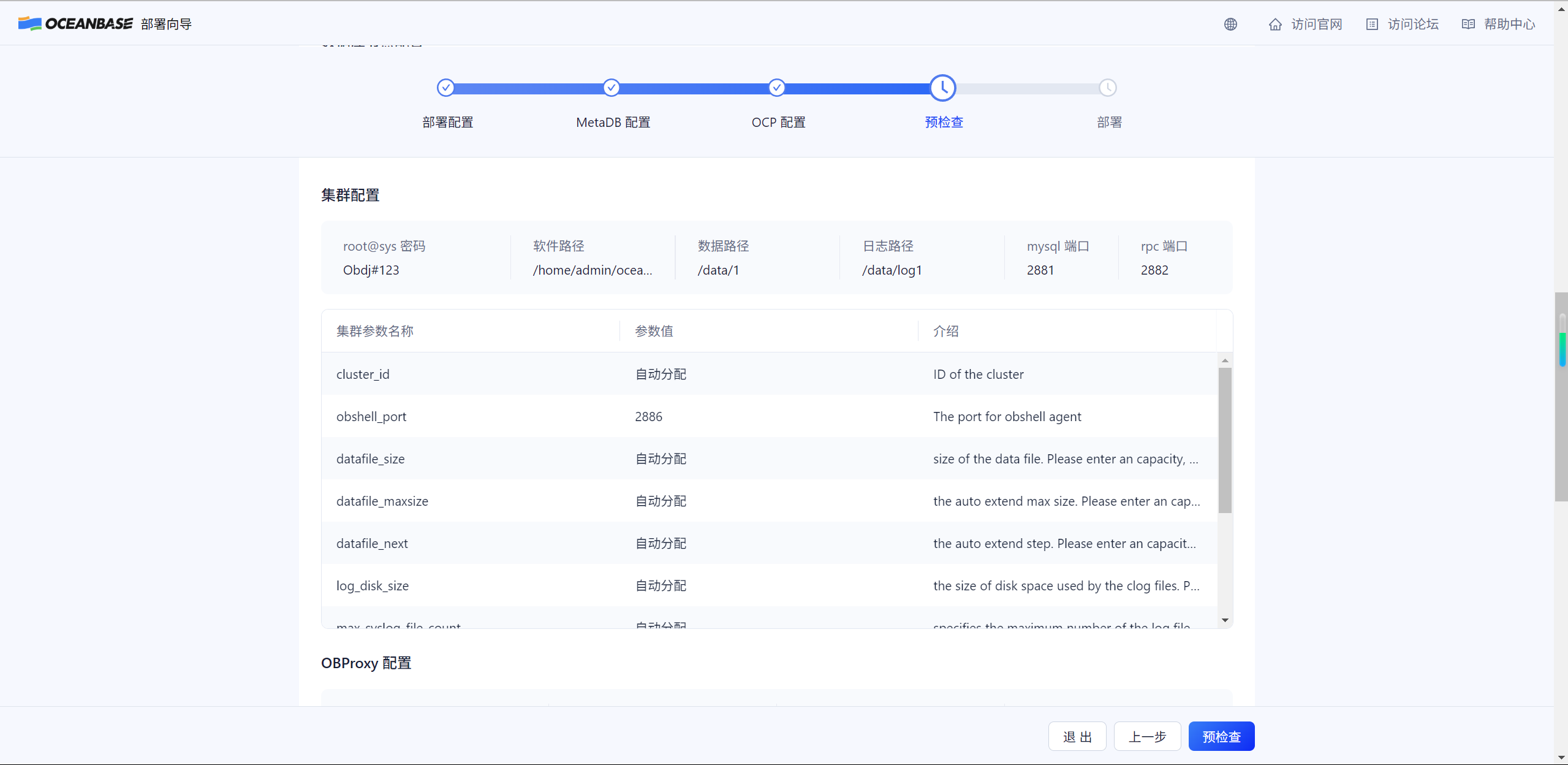The image size is (1568, 765).
Task: Click the datafile_maxsize row name
Action: click(x=382, y=501)
